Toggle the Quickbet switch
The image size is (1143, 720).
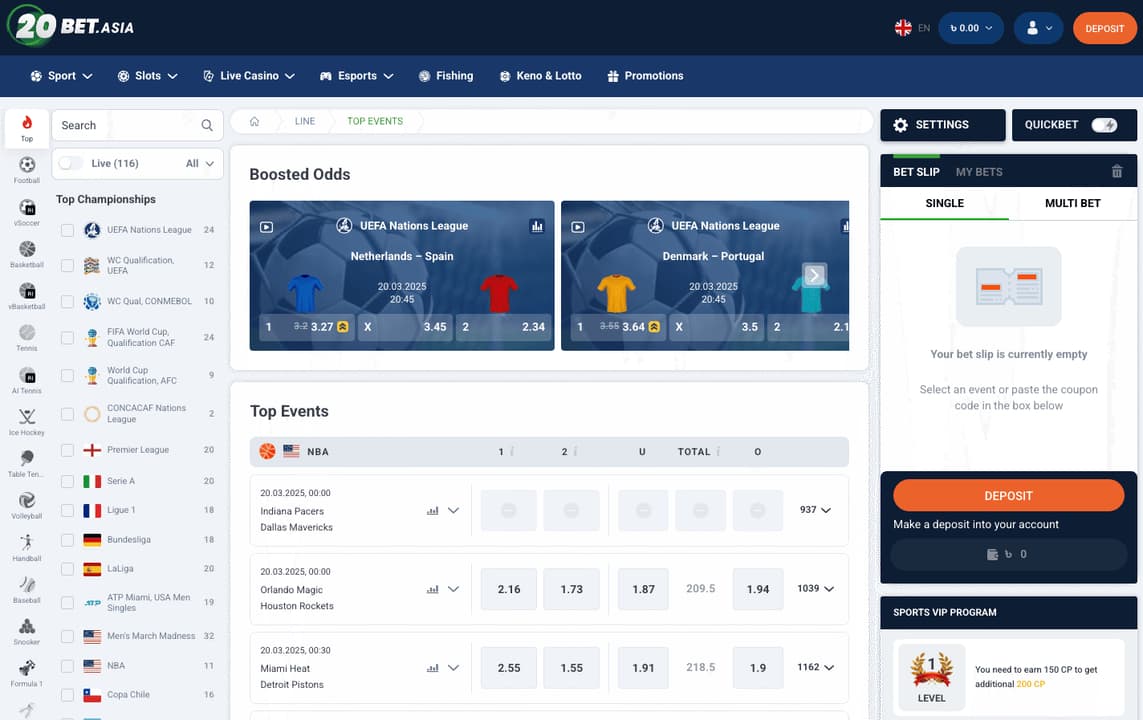coord(1104,125)
